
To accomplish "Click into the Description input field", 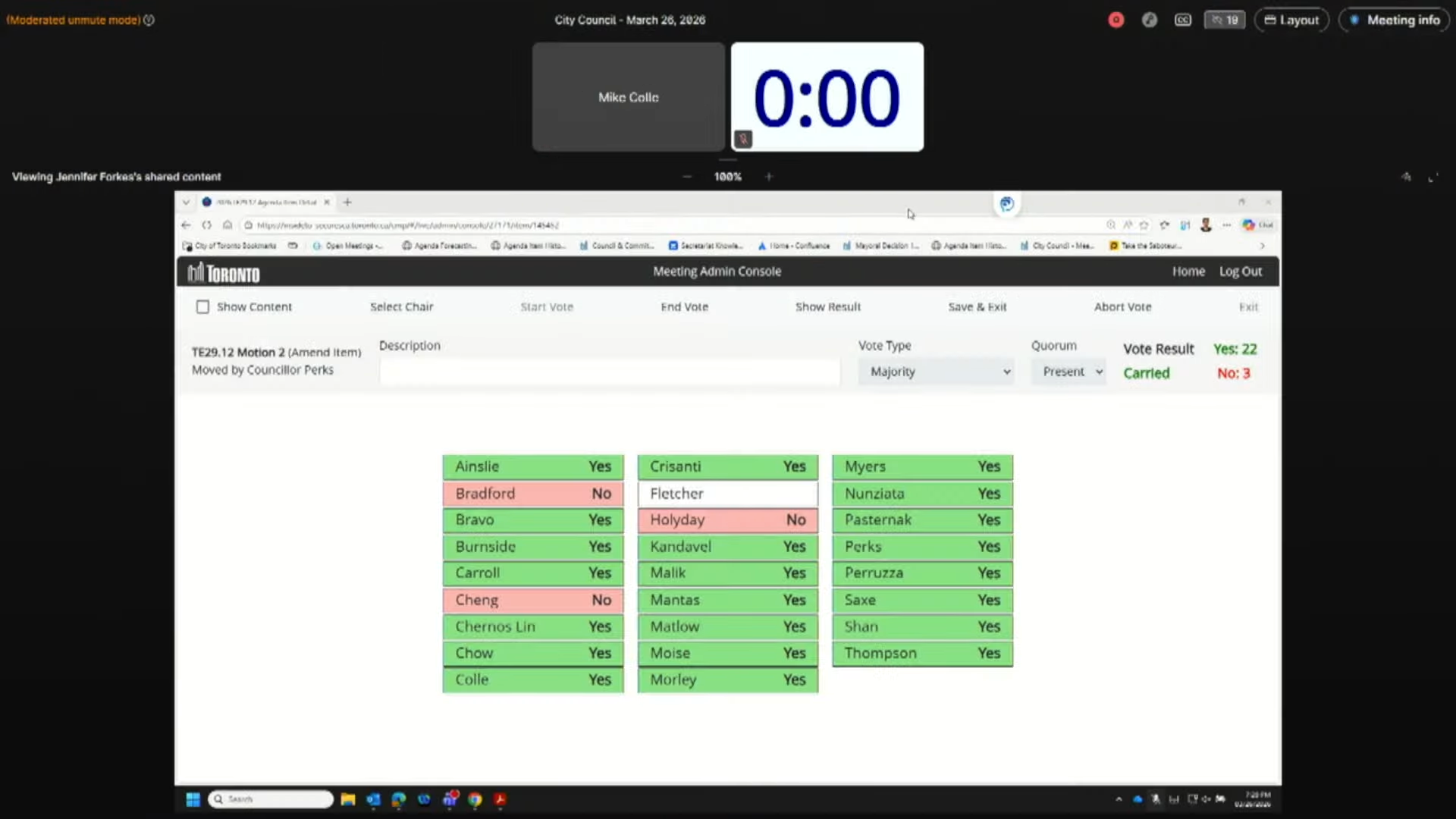I will point(610,372).
